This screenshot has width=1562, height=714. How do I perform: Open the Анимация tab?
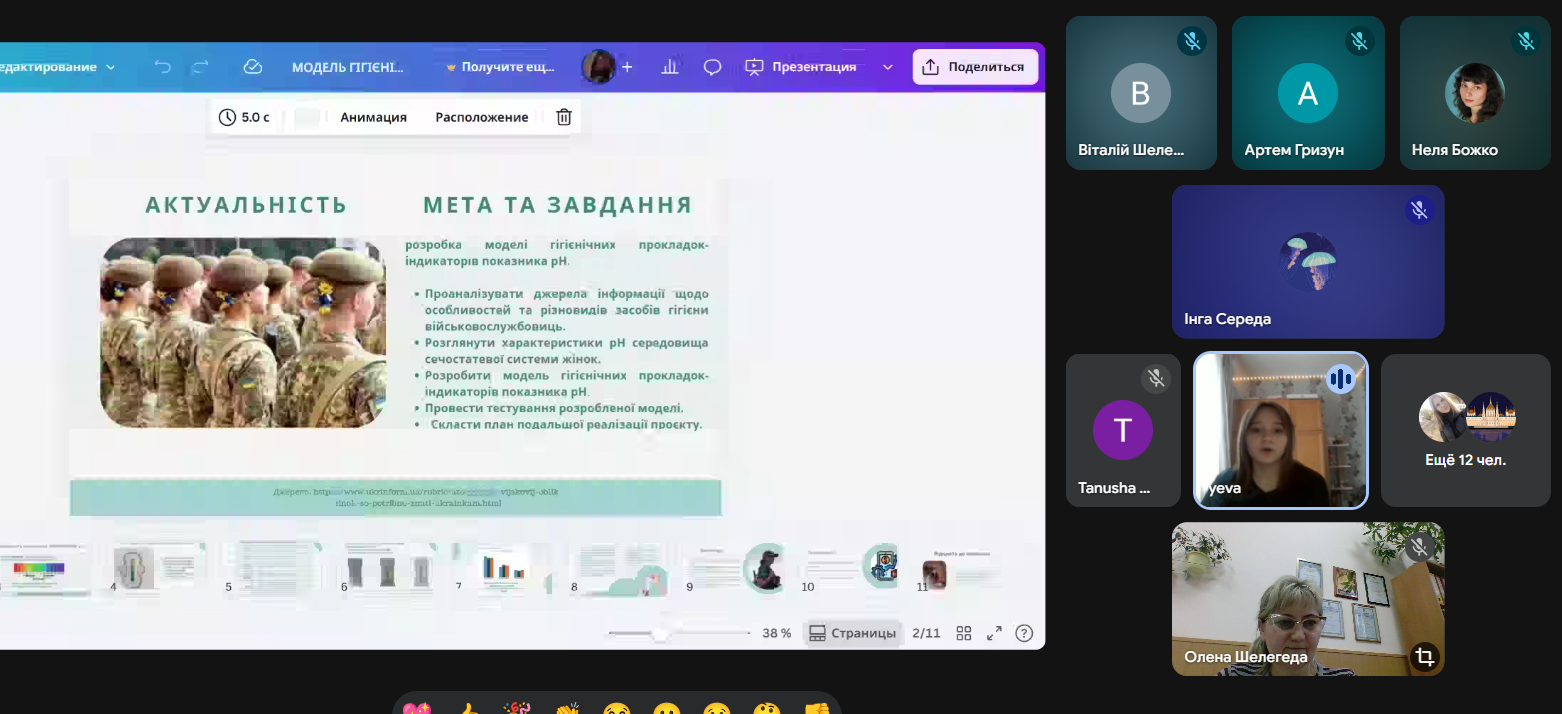point(373,117)
